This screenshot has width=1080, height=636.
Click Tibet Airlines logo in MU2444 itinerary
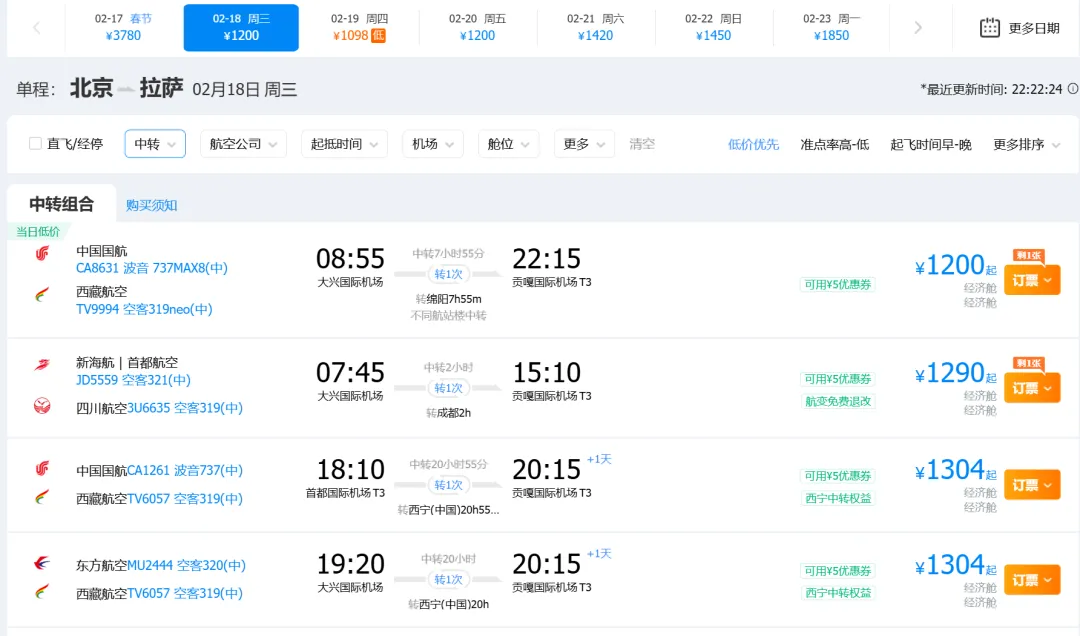click(42, 591)
